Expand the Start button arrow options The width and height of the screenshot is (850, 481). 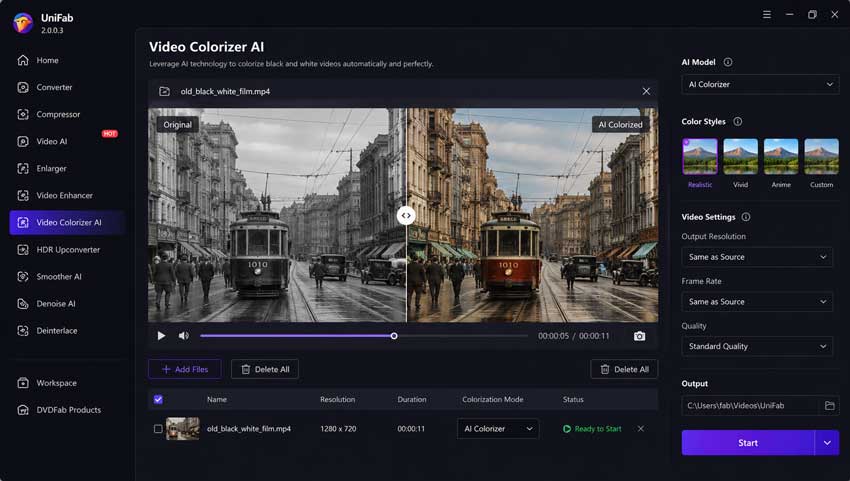(x=827, y=443)
